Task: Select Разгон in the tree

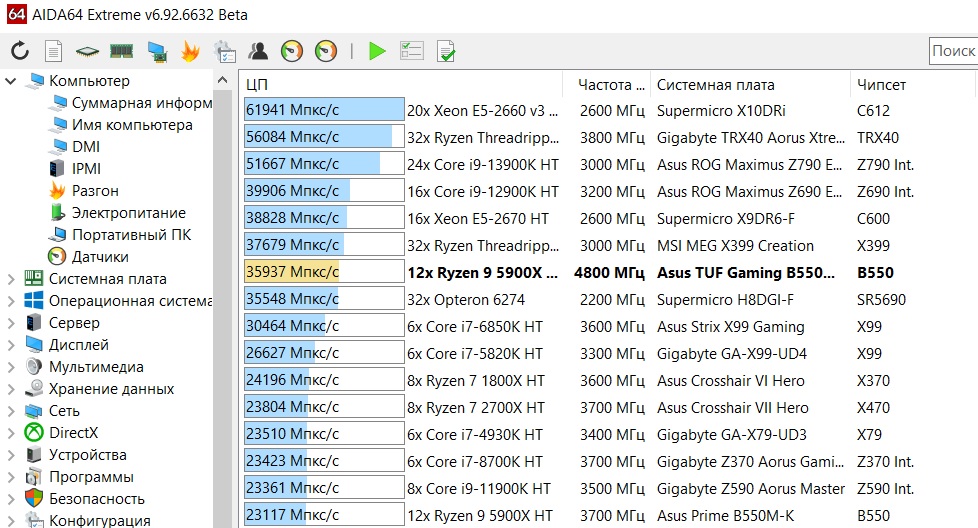Action: click(95, 191)
